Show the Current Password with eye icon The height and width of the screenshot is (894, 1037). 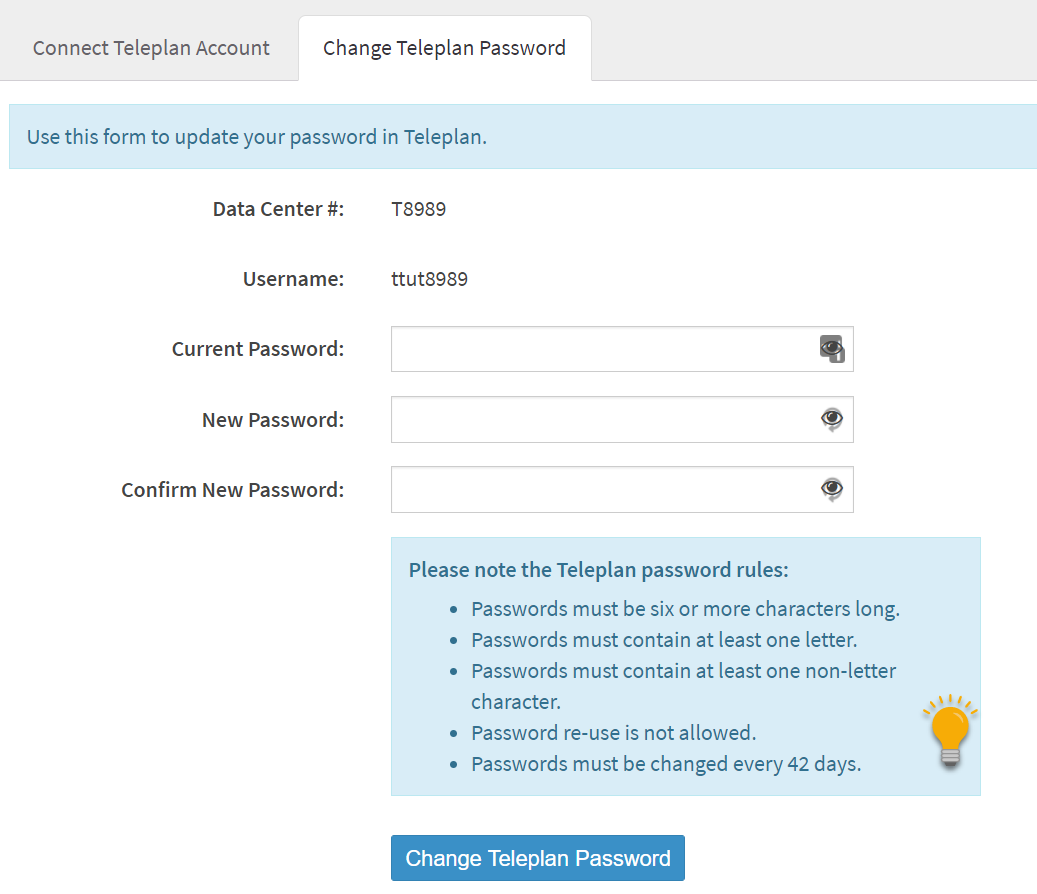click(832, 348)
